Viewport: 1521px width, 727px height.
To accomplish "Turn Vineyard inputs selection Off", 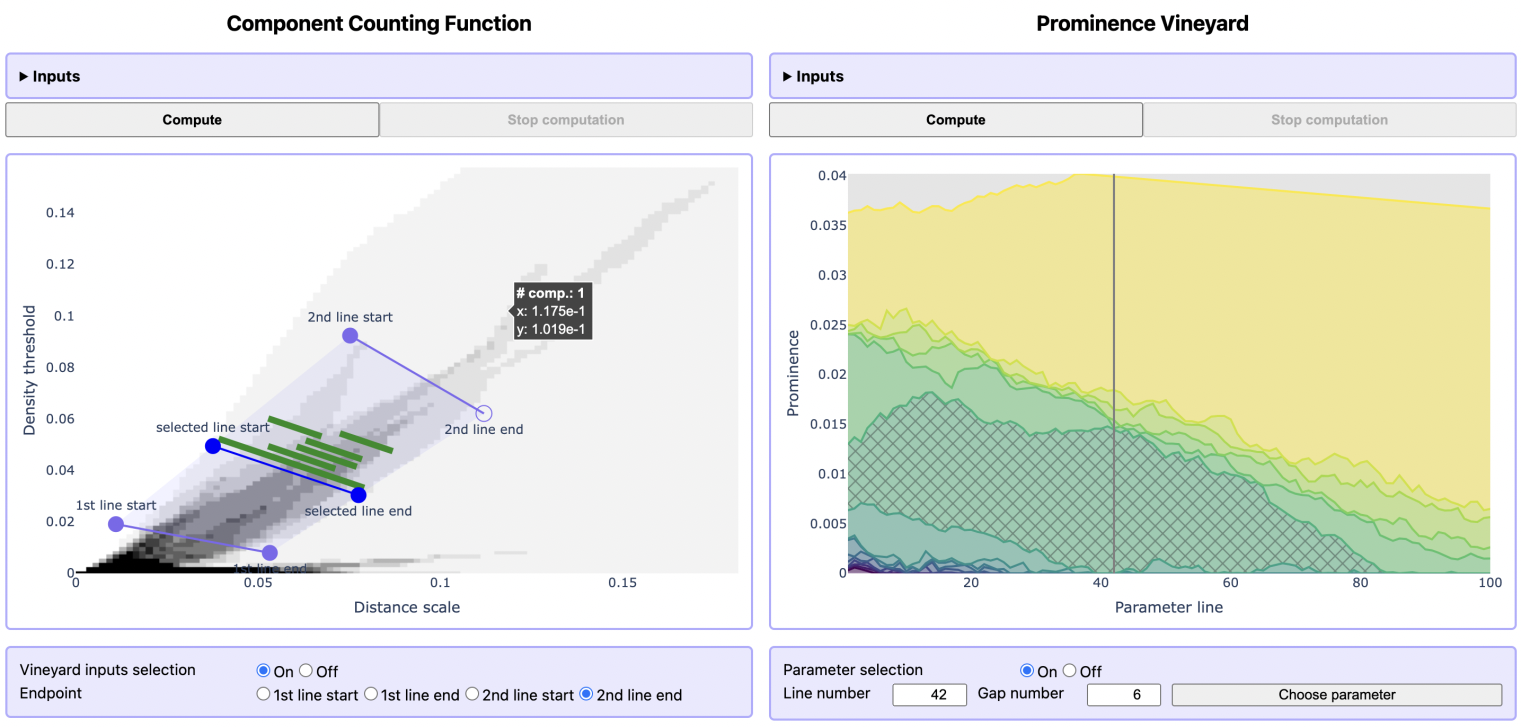I will pyautogui.click(x=307, y=671).
